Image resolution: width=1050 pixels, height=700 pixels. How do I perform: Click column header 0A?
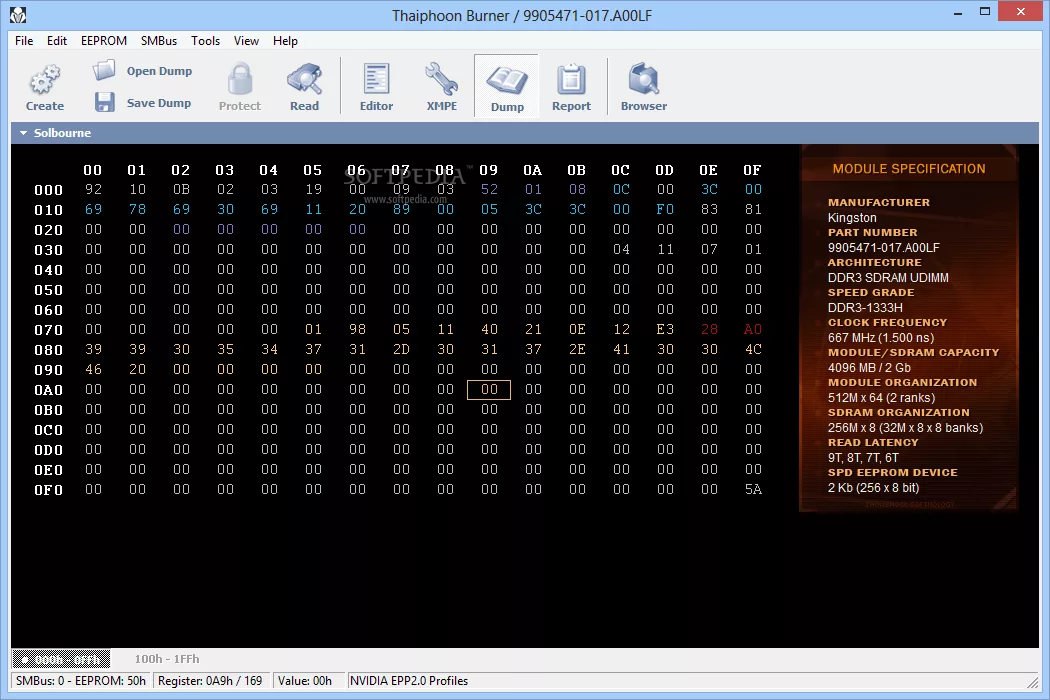click(532, 170)
